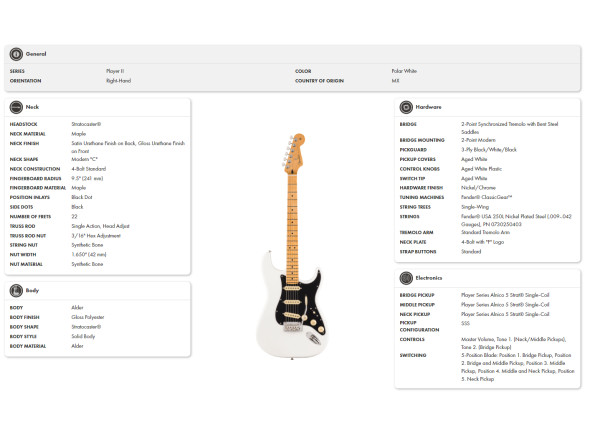
Task: Click the STRING NUT label
Action: point(24,245)
